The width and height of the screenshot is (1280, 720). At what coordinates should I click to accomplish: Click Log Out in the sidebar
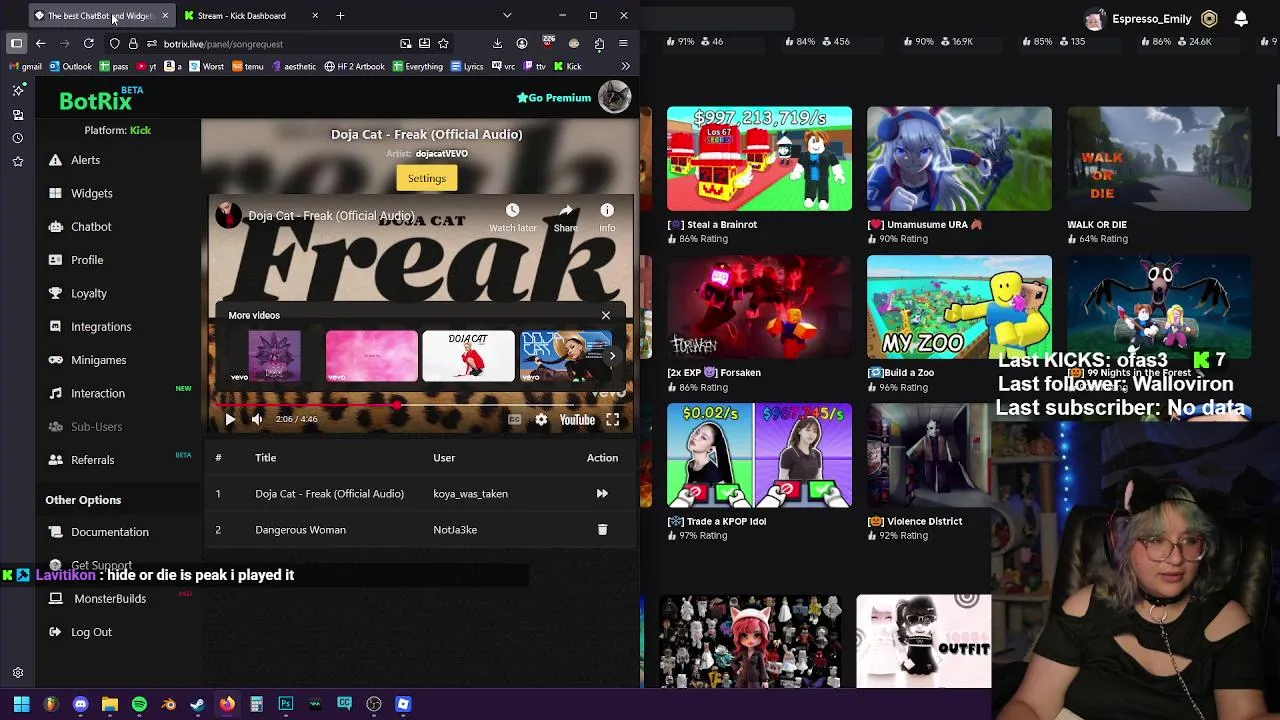pos(91,632)
